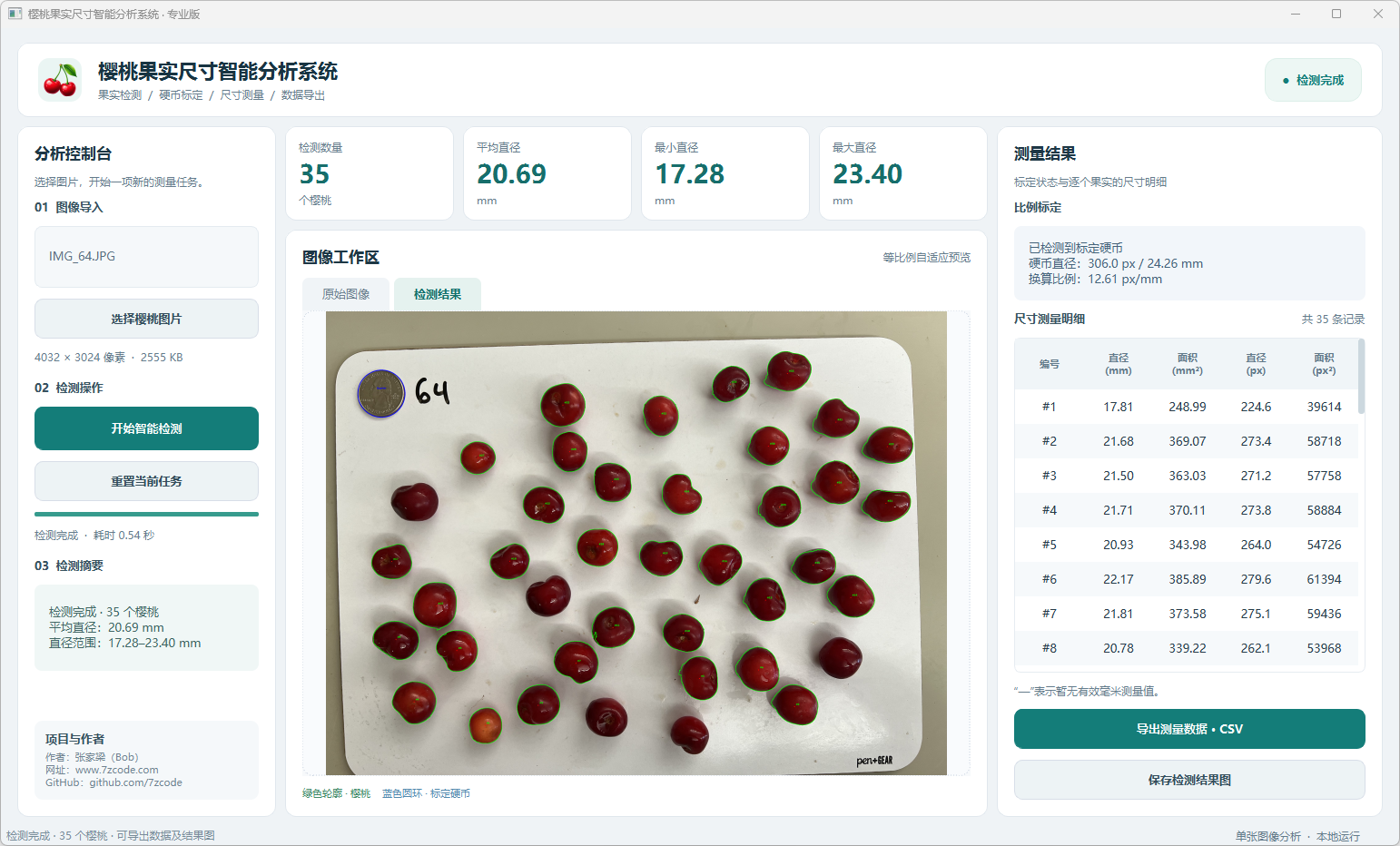This screenshot has width=1400, height=846.
Task: Click the IMG_64.JPG file name field
Action: [x=146, y=257]
